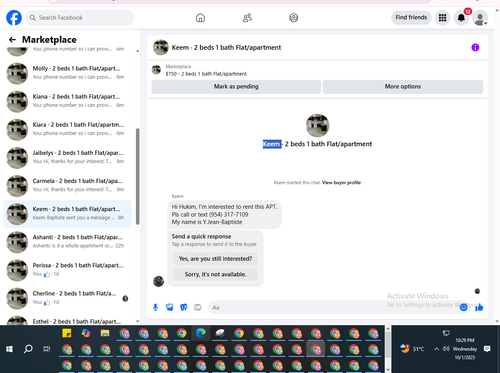
Task: Go to Facebook home via the logo
Action: pos(14,18)
